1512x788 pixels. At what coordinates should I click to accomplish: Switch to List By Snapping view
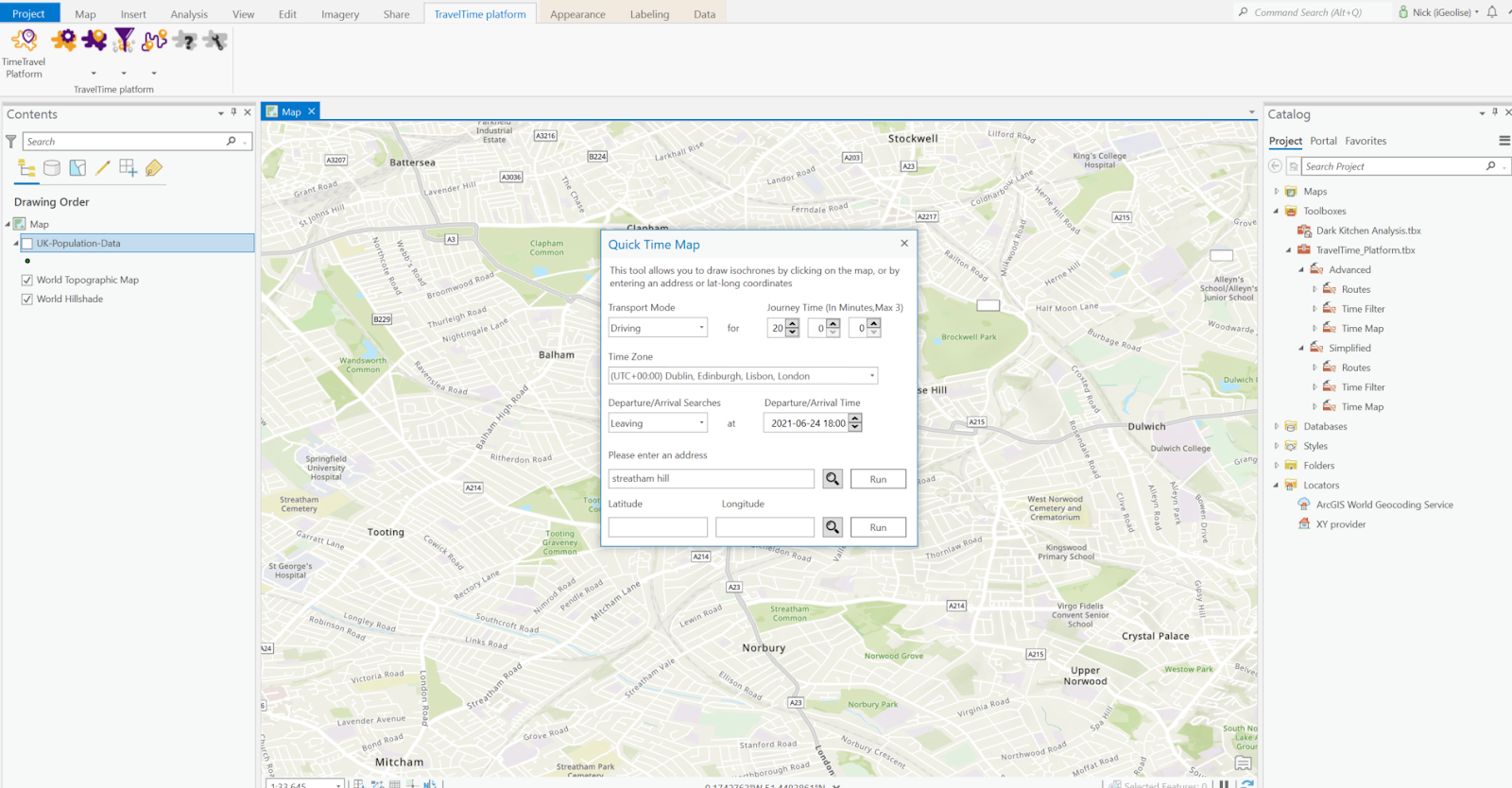(x=129, y=168)
